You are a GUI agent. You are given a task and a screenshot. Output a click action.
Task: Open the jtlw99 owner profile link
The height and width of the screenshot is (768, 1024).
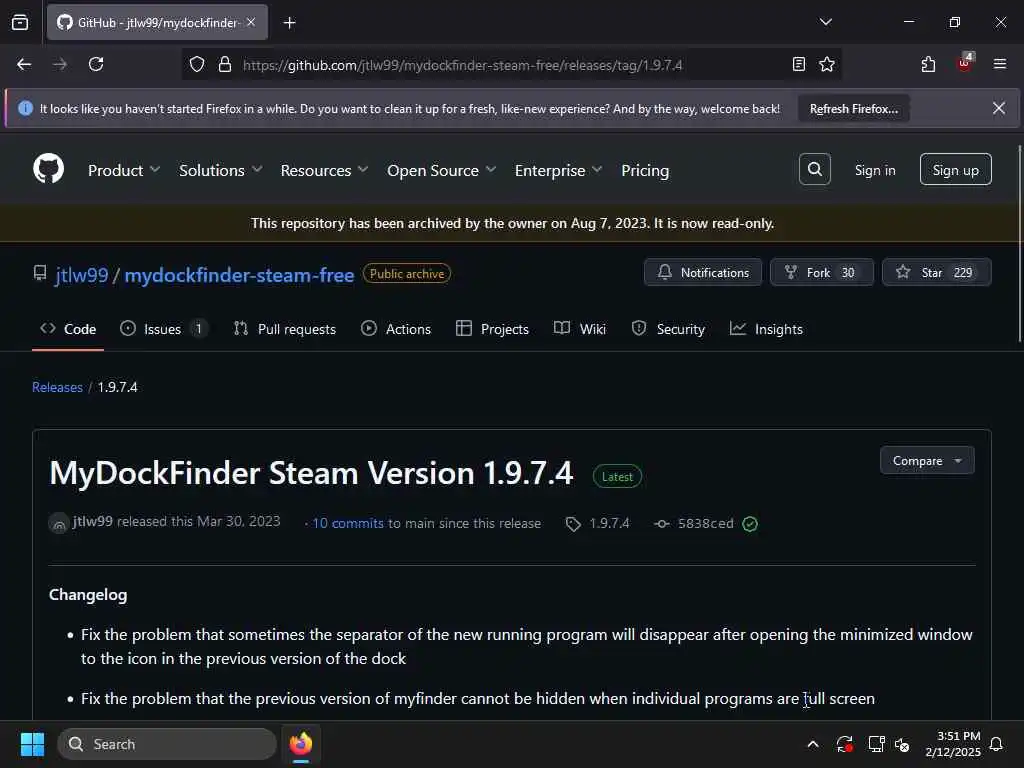[x=82, y=275]
